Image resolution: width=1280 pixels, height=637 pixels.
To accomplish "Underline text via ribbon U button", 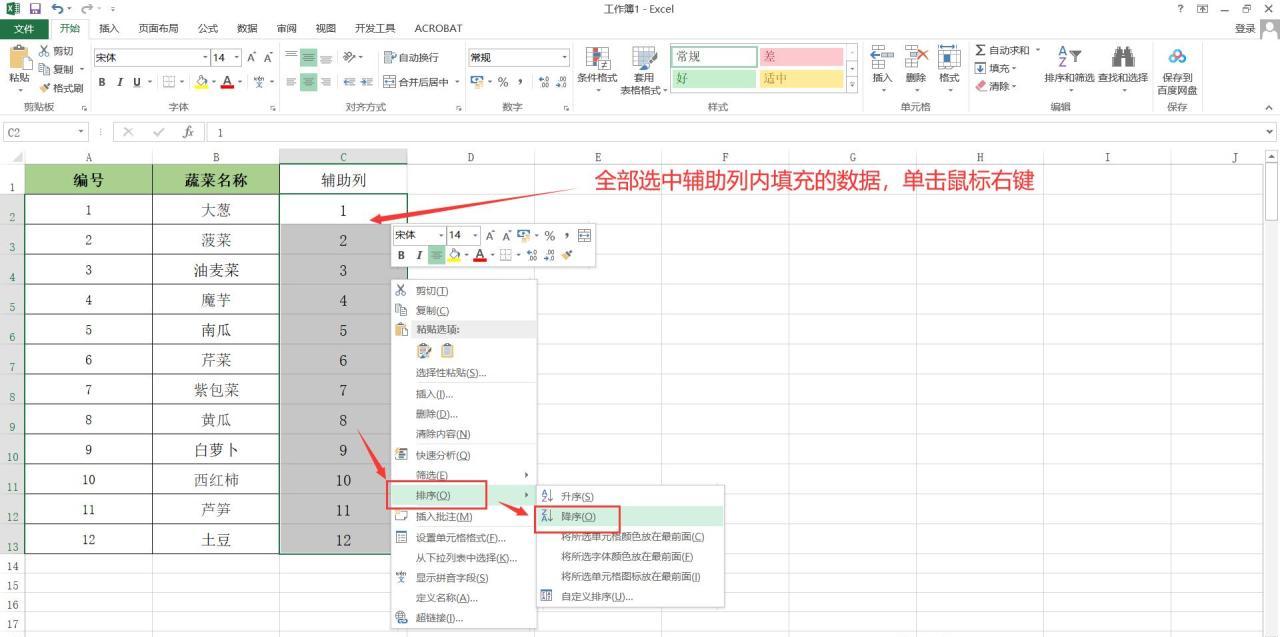I will pyautogui.click(x=135, y=81).
